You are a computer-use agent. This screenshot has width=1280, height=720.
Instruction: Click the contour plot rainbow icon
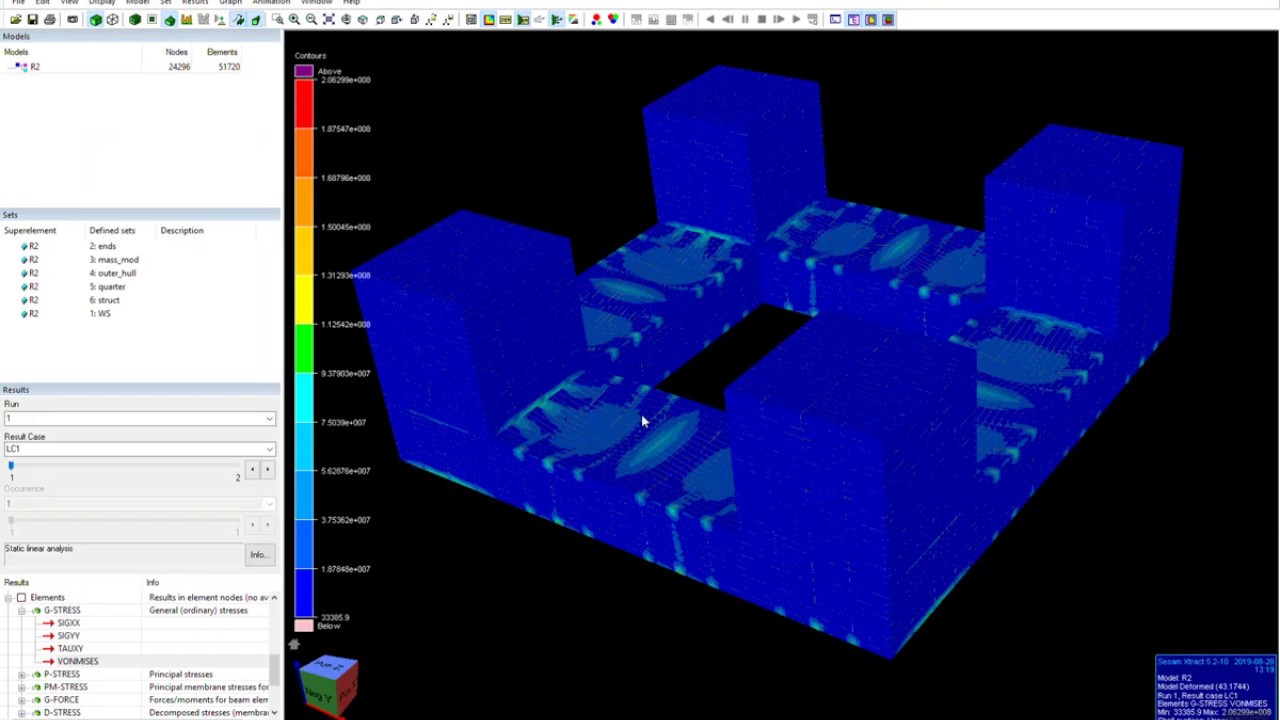click(489, 19)
